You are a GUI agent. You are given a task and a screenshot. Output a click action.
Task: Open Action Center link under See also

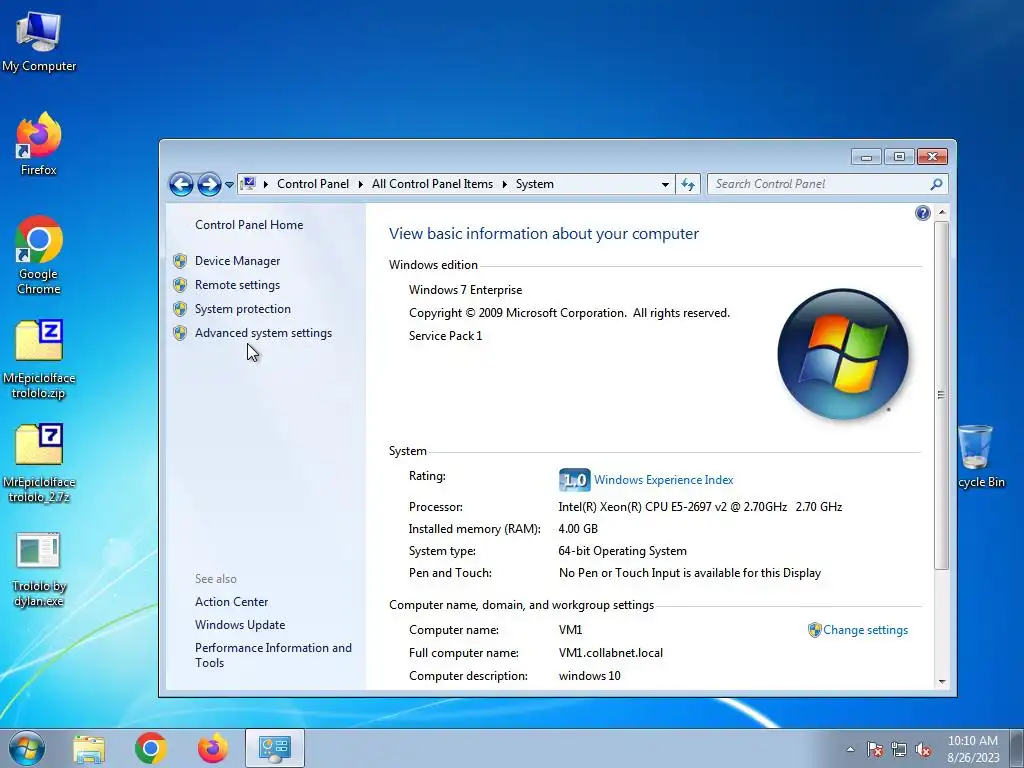coord(231,602)
